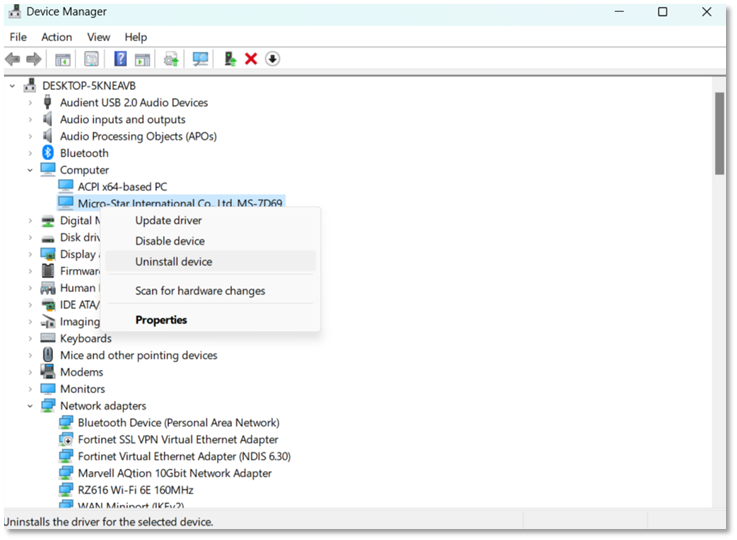
Task: Click the Firmware chip icon
Action: pyautogui.click(x=48, y=271)
